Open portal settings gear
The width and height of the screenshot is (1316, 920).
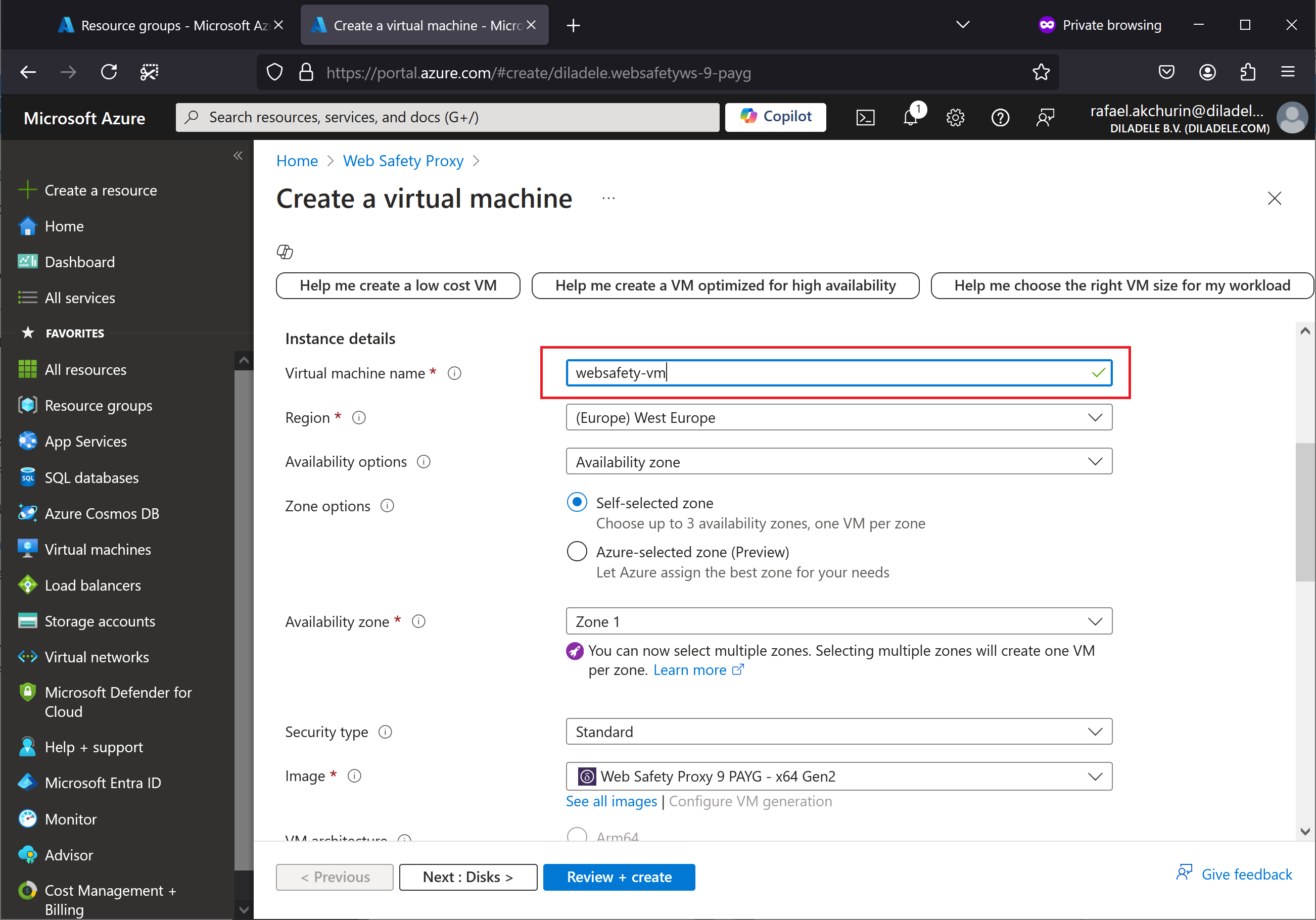[955, 117]
